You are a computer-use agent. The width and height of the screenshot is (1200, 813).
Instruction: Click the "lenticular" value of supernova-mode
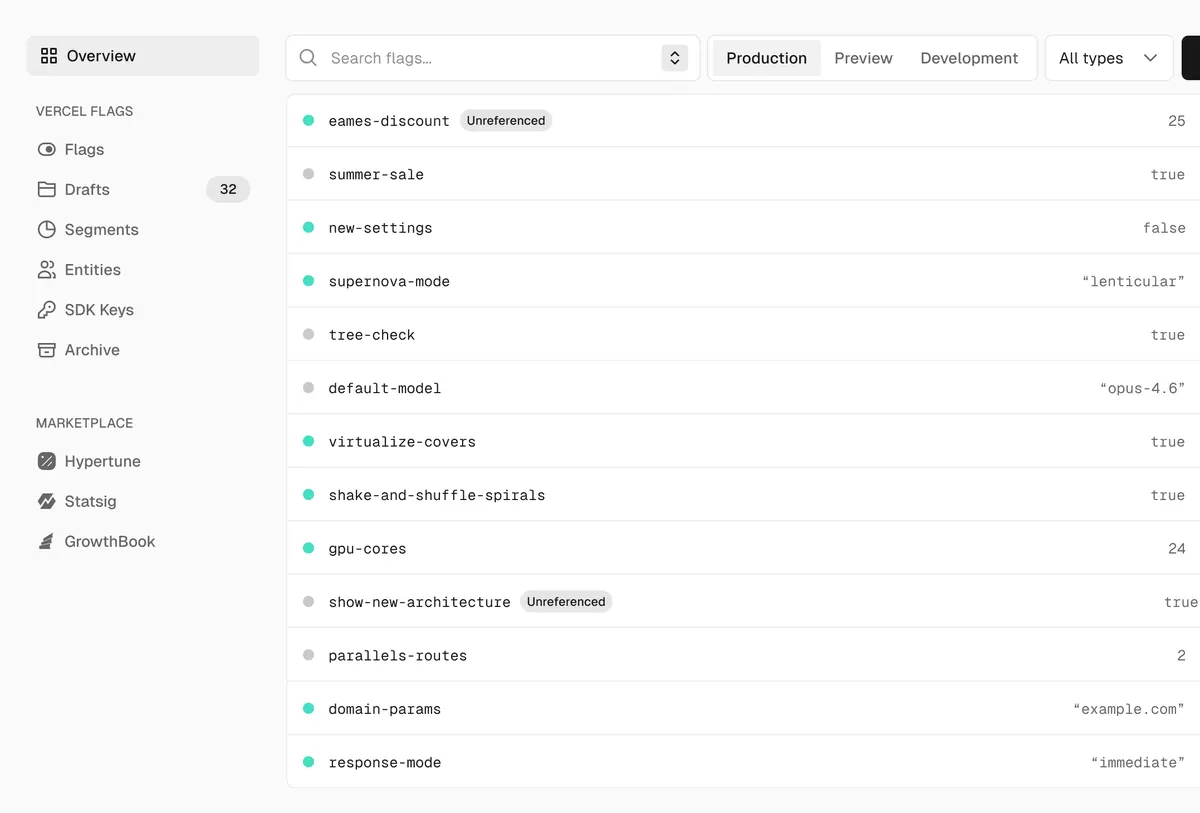(1133, 281)
